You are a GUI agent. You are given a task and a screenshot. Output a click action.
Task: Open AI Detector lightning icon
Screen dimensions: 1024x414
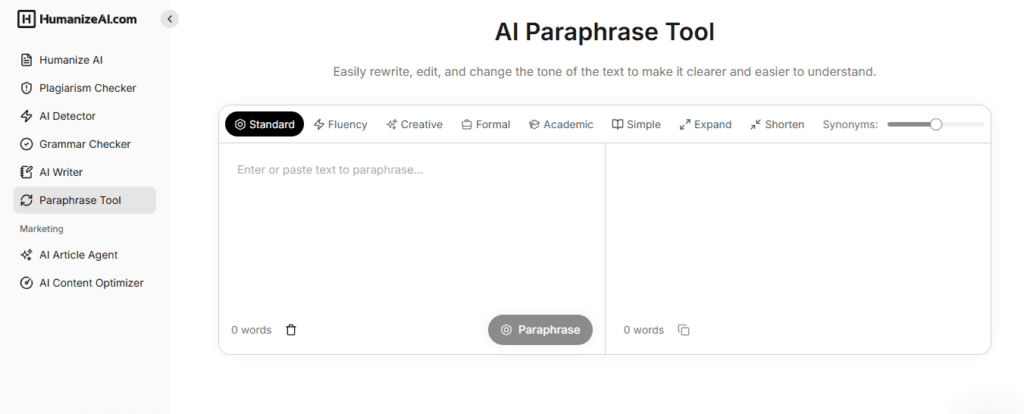[x=27, y=116]
